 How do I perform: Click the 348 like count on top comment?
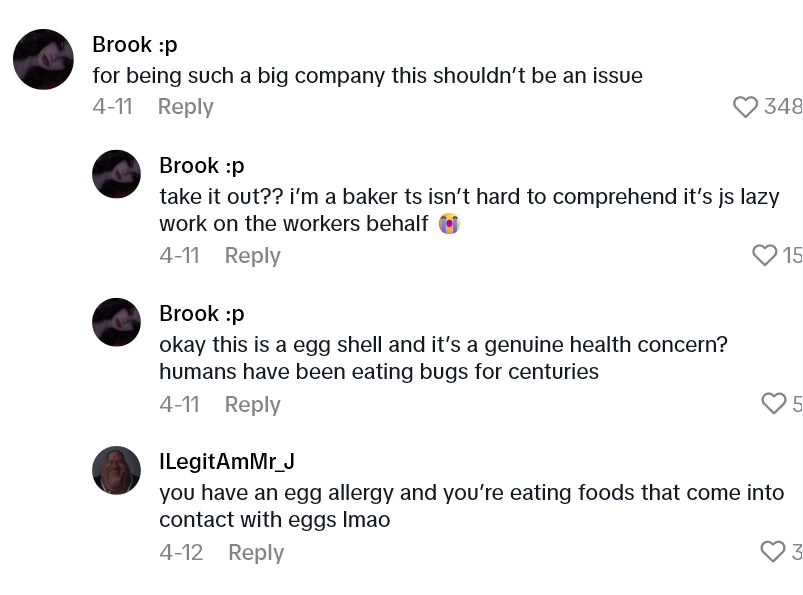click(782, 107)
